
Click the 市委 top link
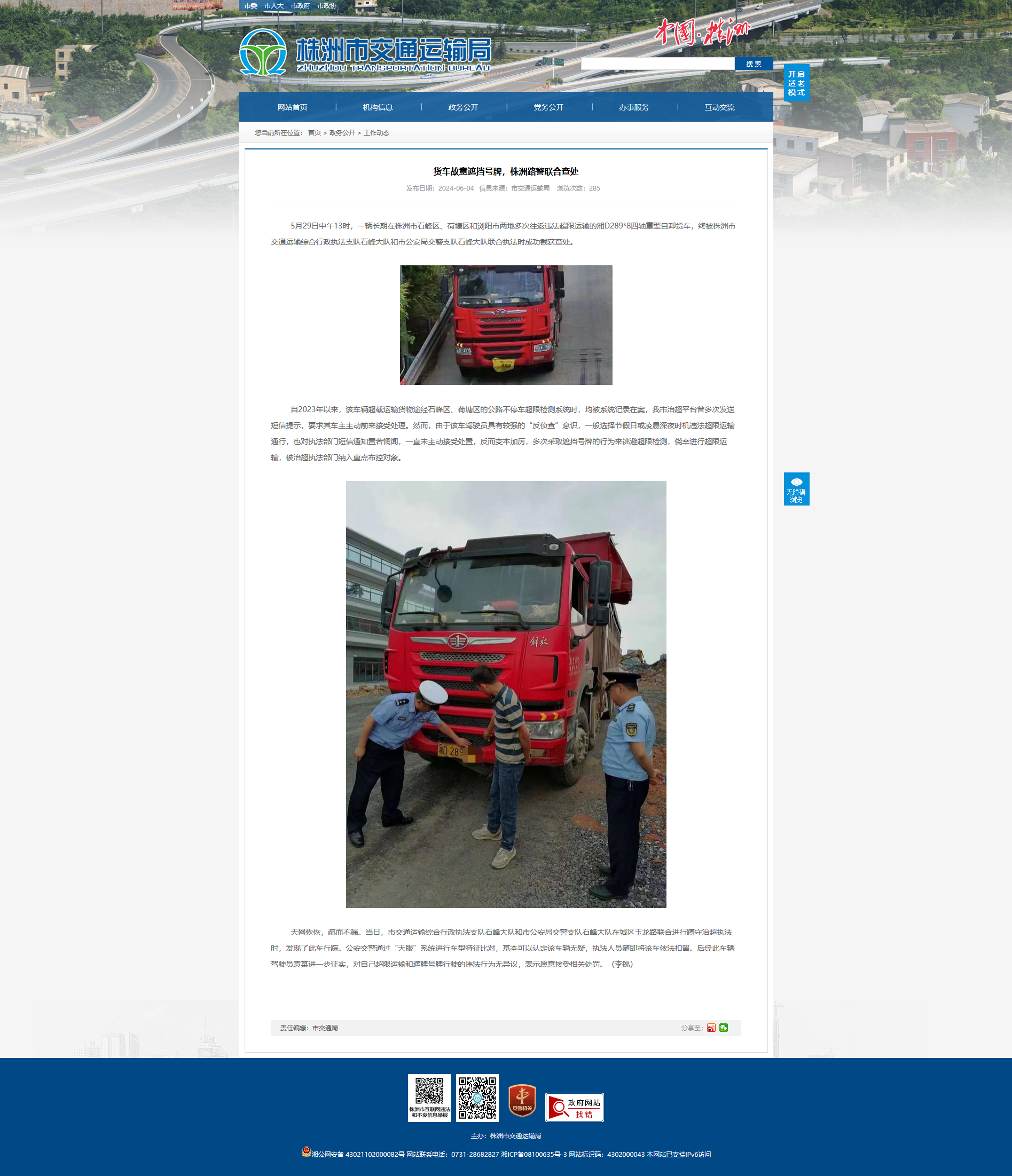250,6
